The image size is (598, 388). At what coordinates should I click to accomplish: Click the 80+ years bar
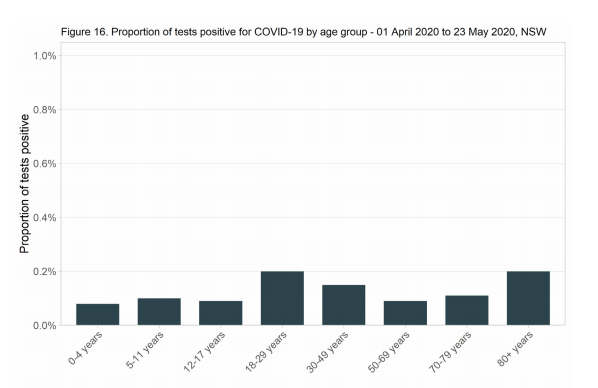[528, 298]
